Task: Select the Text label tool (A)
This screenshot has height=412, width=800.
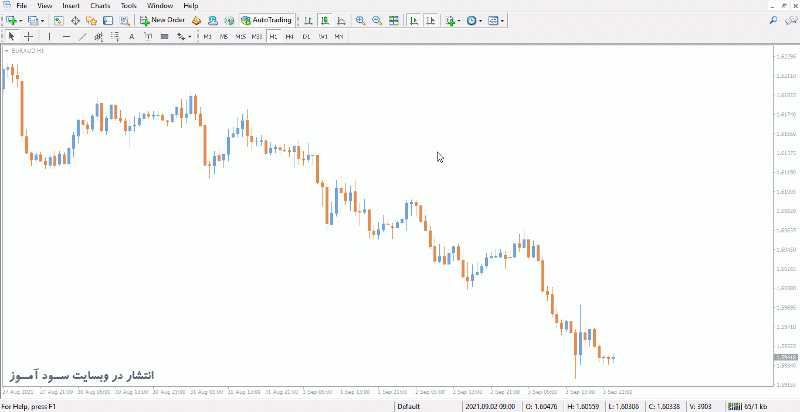Action: tap(131, 36)
